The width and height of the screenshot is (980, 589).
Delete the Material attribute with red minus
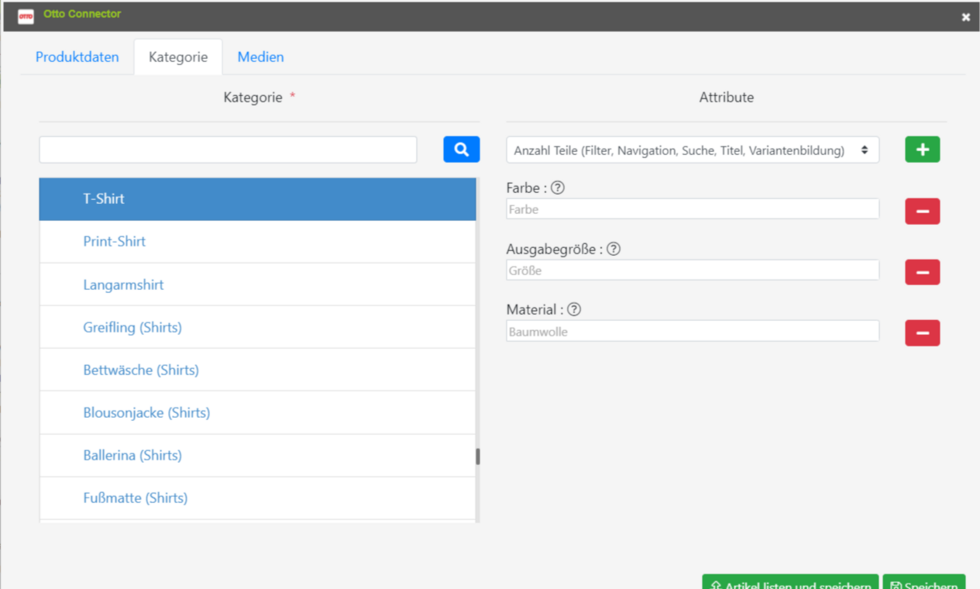(x=922, y=333)
